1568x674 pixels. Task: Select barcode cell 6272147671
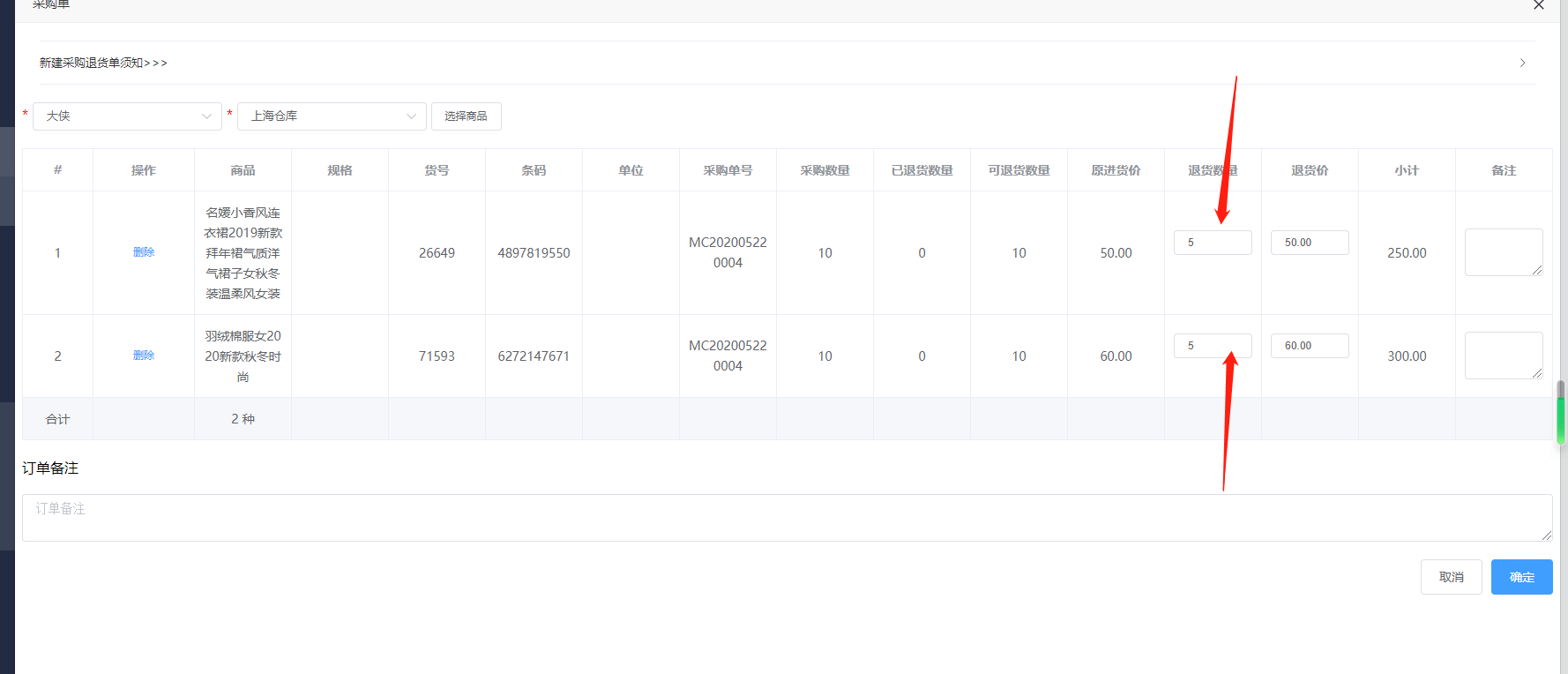(534, 356)
